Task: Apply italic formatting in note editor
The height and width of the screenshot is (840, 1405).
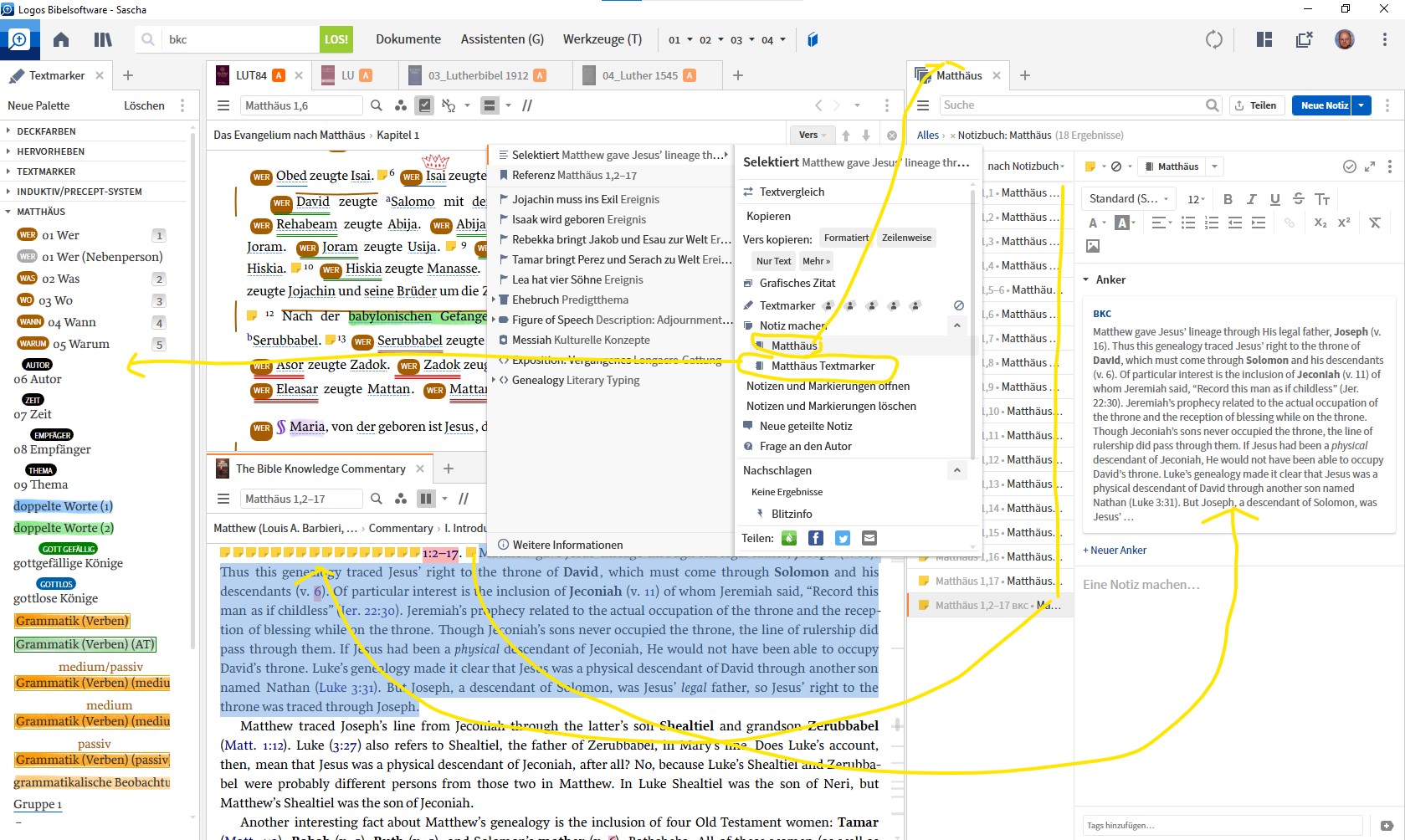Action: click(x=1251, y=199)
